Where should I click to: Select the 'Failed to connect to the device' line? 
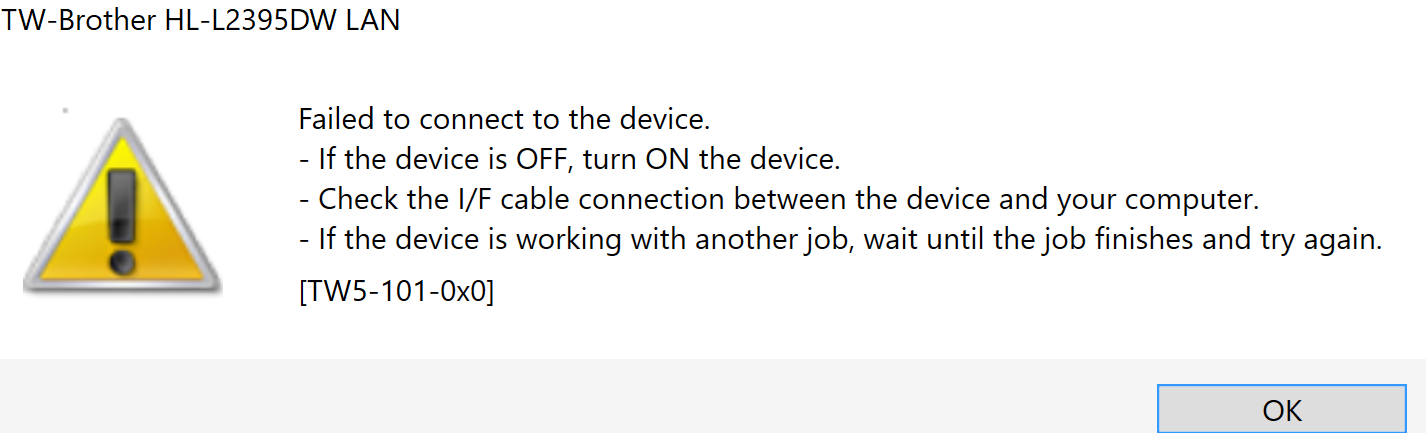tap(504, 119)
